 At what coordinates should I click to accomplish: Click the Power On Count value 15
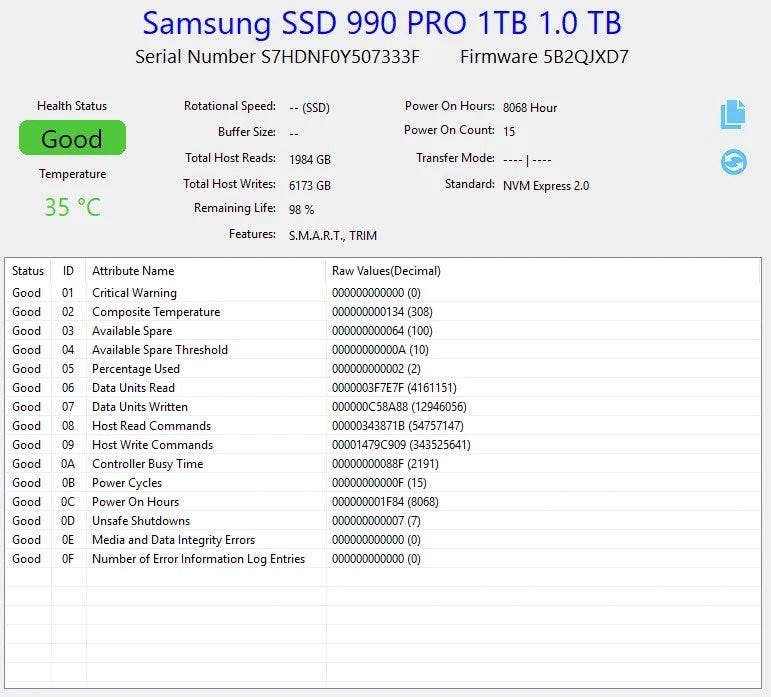(509, 131)
